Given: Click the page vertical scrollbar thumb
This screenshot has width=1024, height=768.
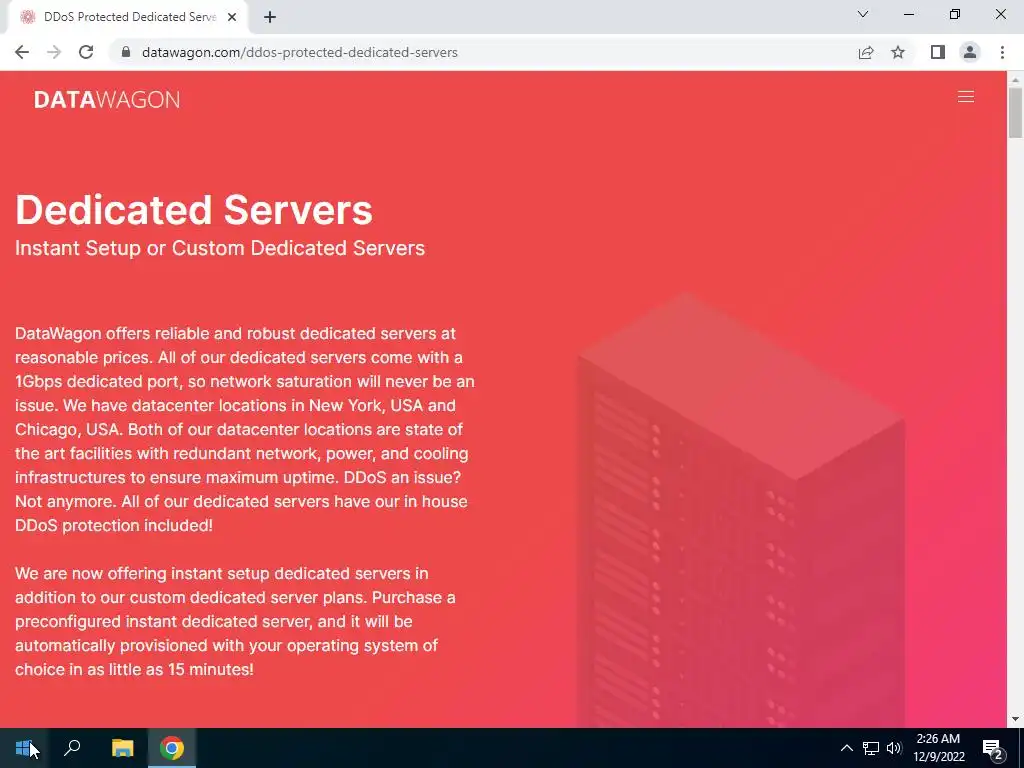Looking at the screenshot, I should [x=1015, y=112].
